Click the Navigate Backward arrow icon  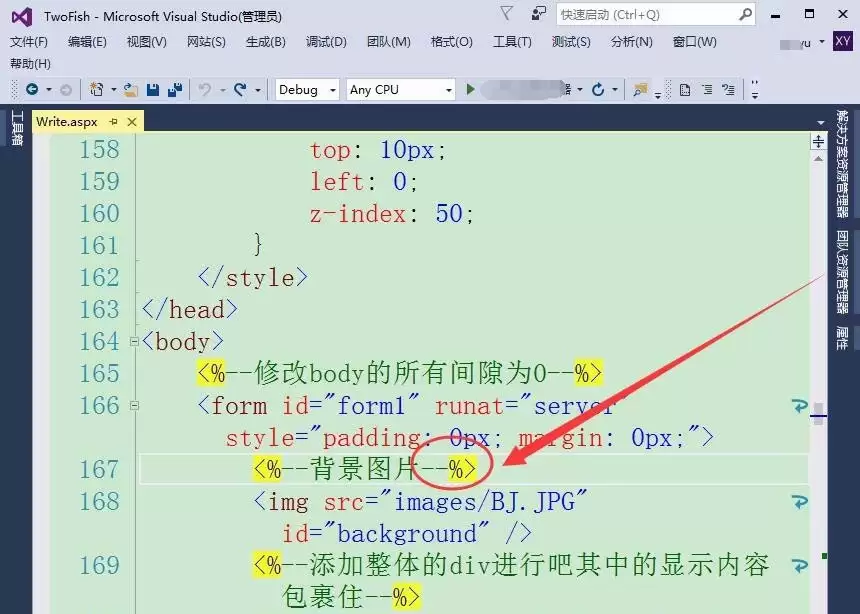point(32,90)
